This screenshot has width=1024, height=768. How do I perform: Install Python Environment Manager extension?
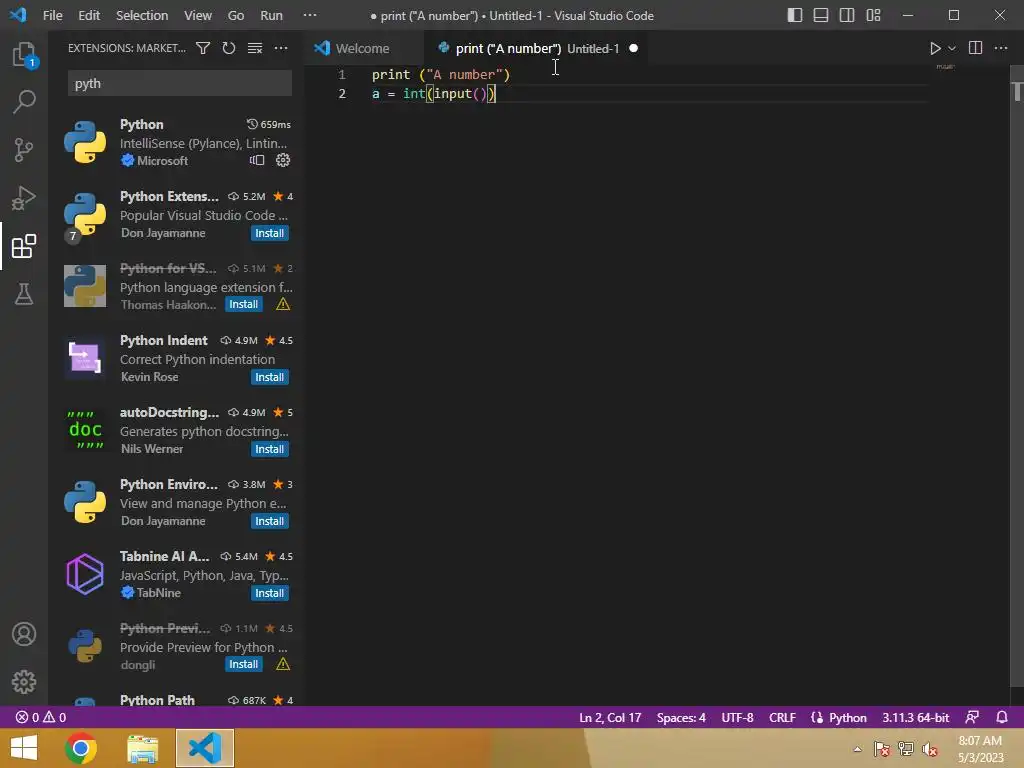(x=270, y=521)
